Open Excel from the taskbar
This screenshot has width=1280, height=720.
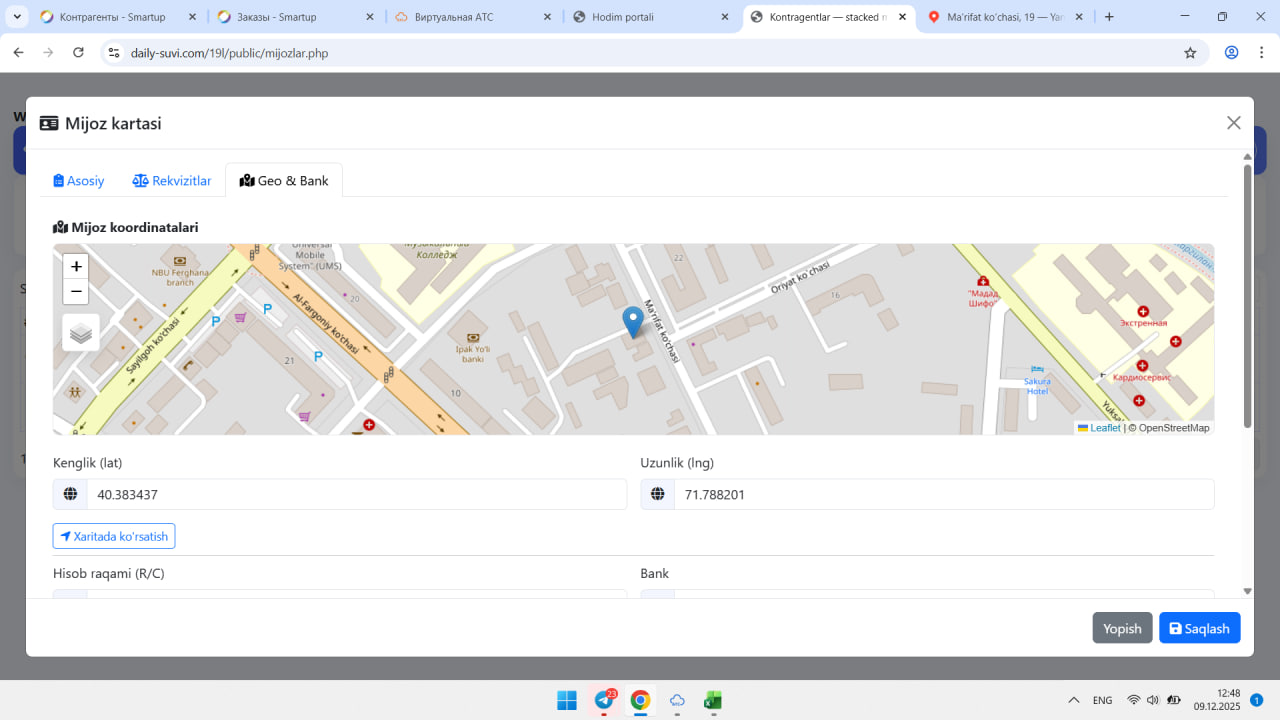[713, 700]
